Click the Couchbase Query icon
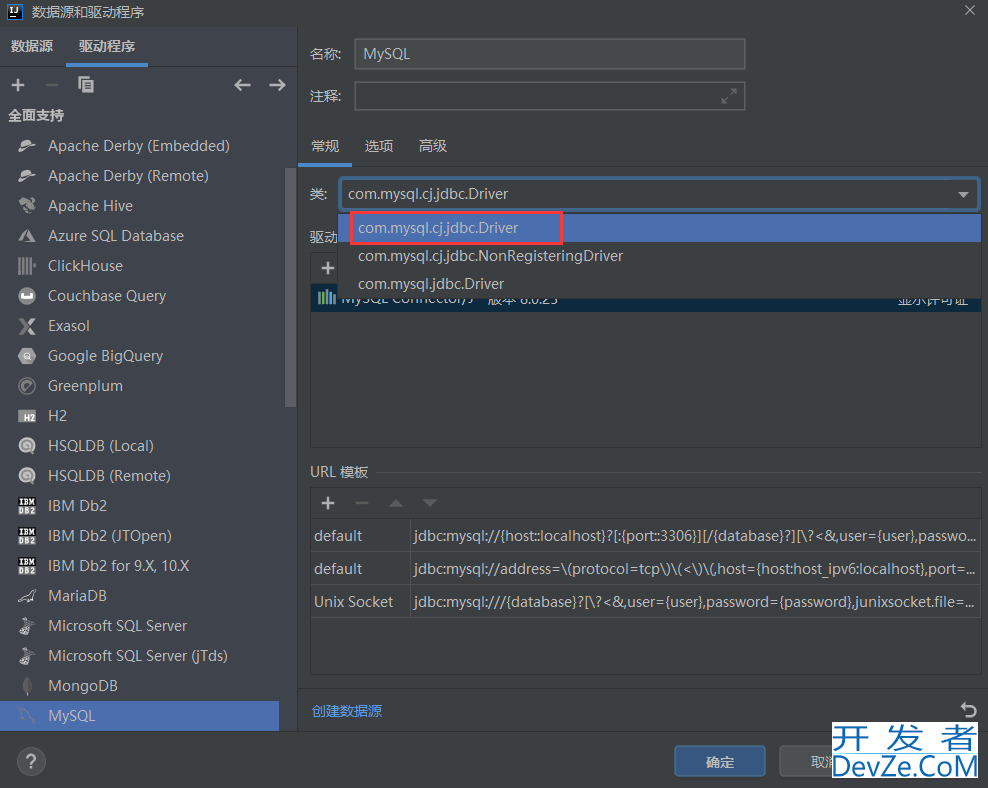The height and width of the screenshot is (788, 988). [26, 296]
